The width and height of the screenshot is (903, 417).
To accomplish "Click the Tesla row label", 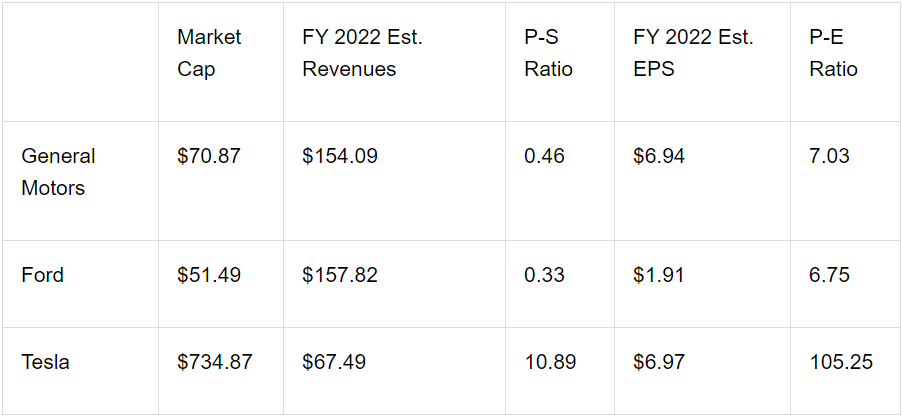I will click(x=45, y=362).
